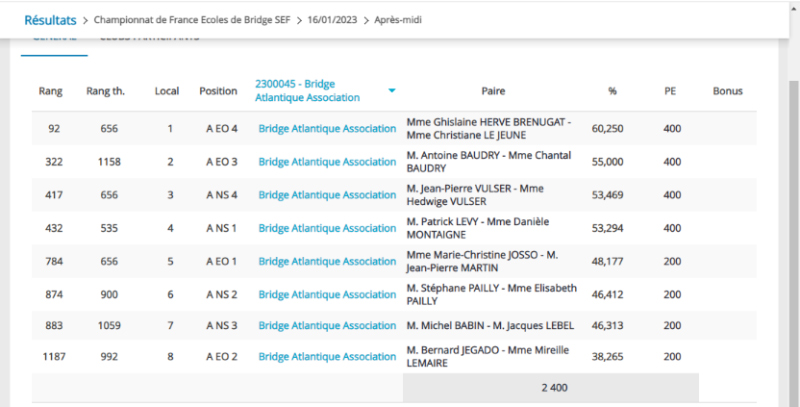This screenshot has height=407, width=800.
Task: Open the 16/01/2023 breadcrumb
Action: 331,20
